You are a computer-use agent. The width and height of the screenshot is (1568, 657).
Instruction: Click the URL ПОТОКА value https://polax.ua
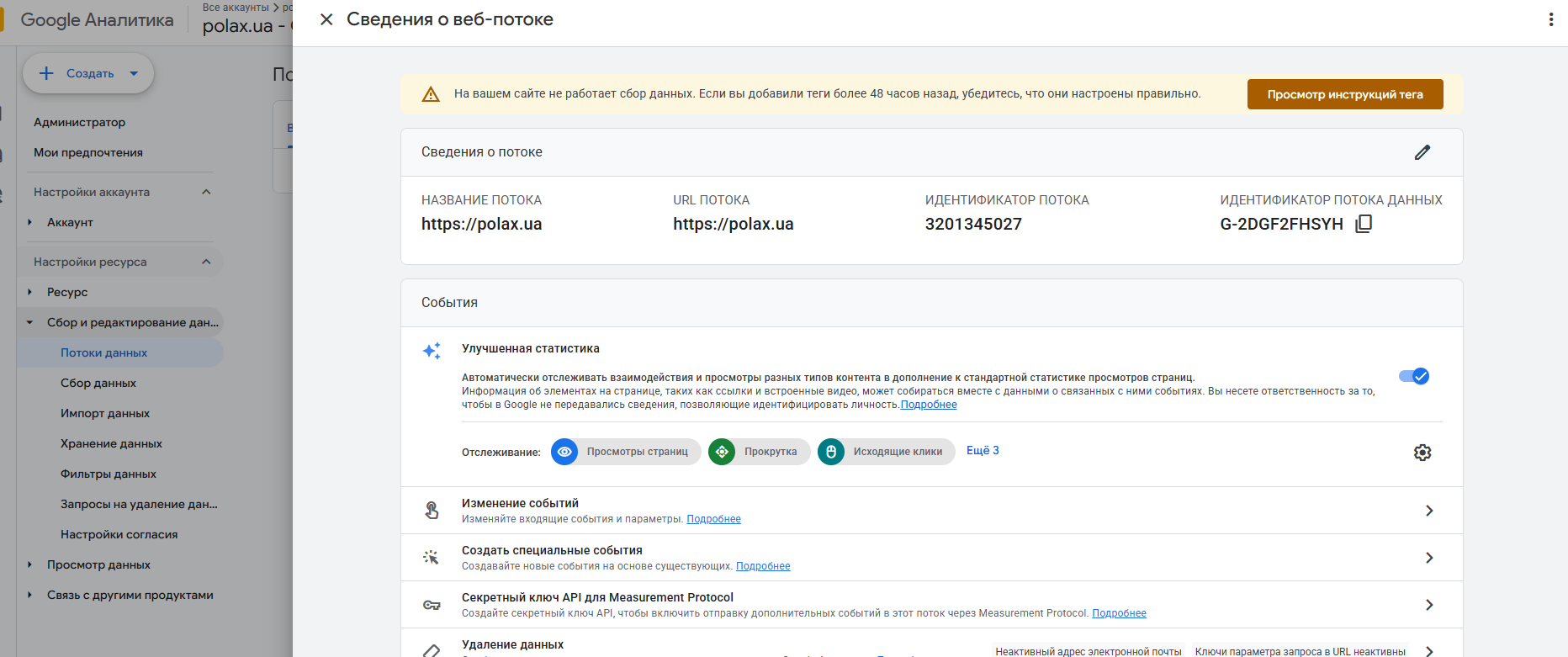click(734, 224)
